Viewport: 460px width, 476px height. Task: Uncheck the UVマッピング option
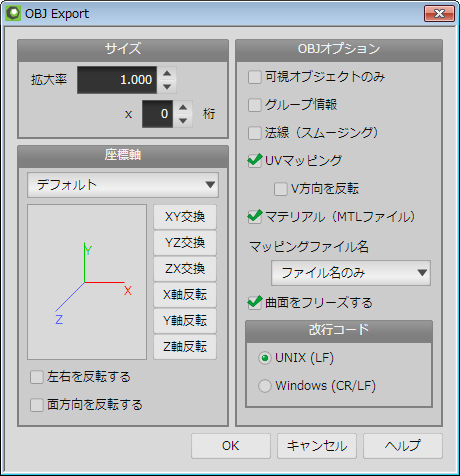pyautogui.click(x=255, y=161)
